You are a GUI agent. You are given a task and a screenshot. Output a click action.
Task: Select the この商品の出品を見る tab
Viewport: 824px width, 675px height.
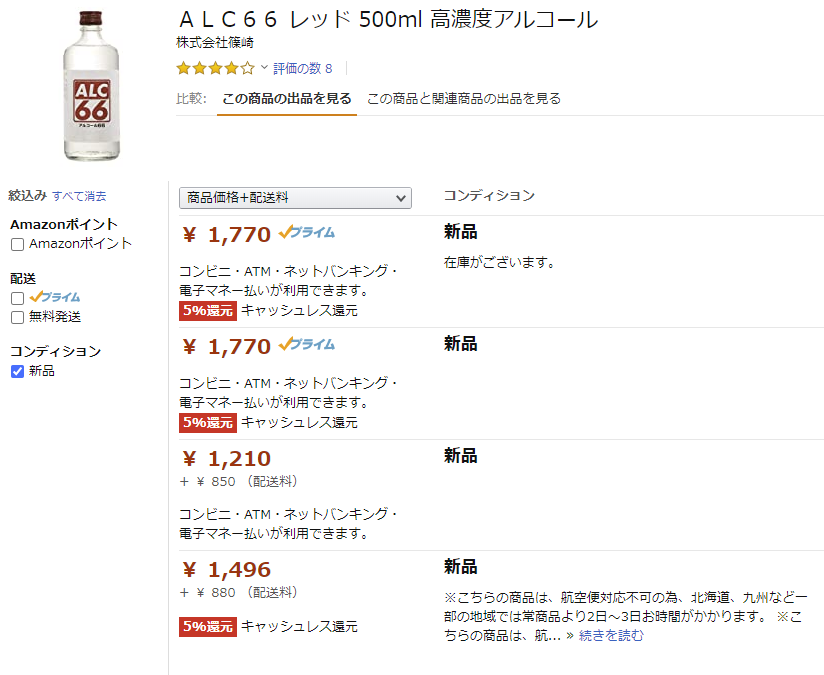[x=286, y=99]
